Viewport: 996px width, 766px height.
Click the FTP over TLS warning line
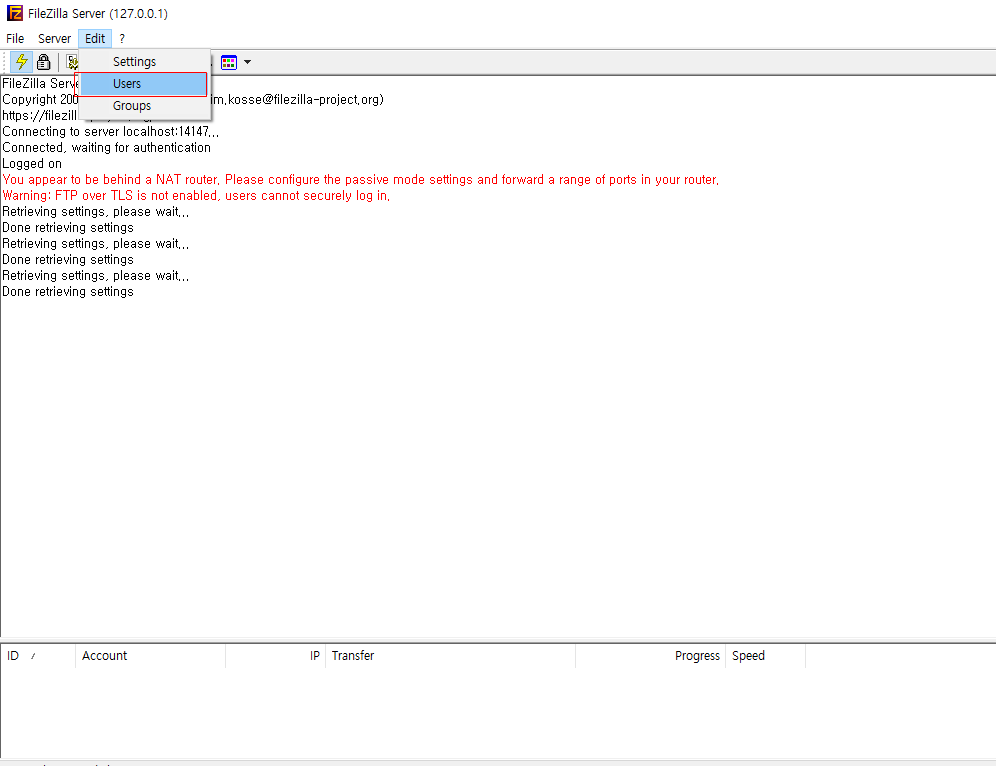[196, 196]
